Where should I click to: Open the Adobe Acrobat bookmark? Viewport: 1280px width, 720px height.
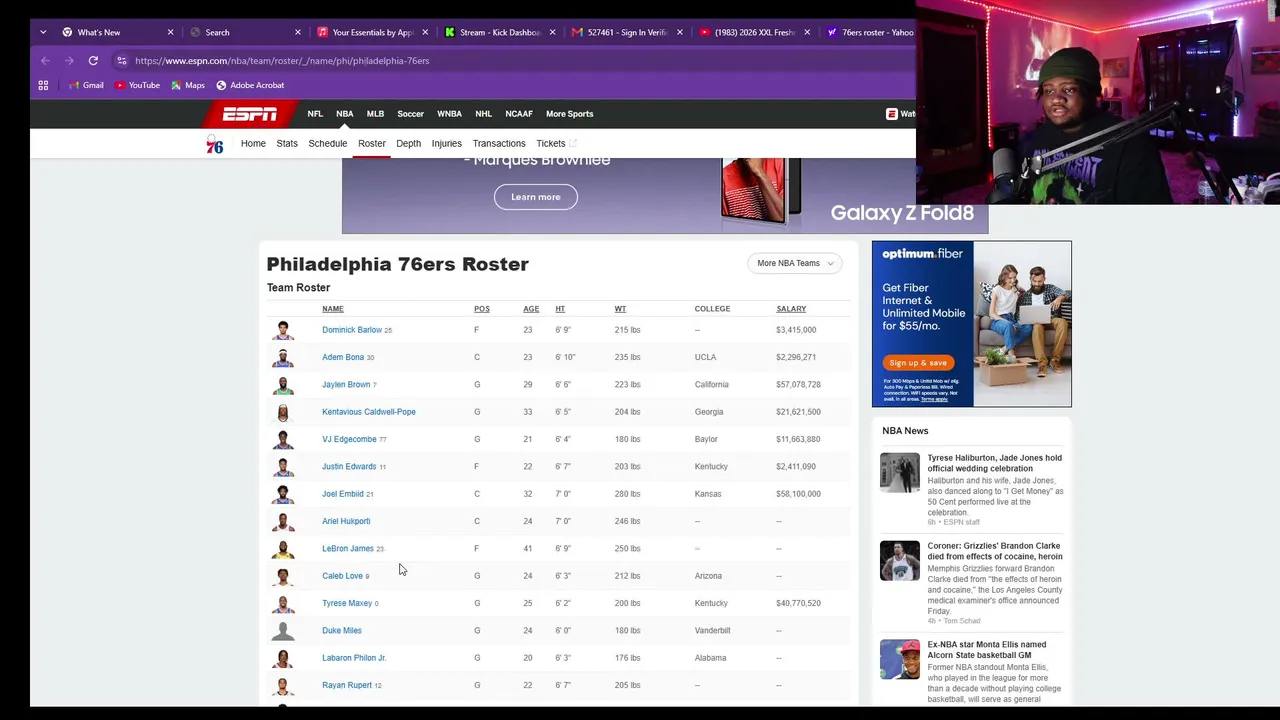[250, 85]
